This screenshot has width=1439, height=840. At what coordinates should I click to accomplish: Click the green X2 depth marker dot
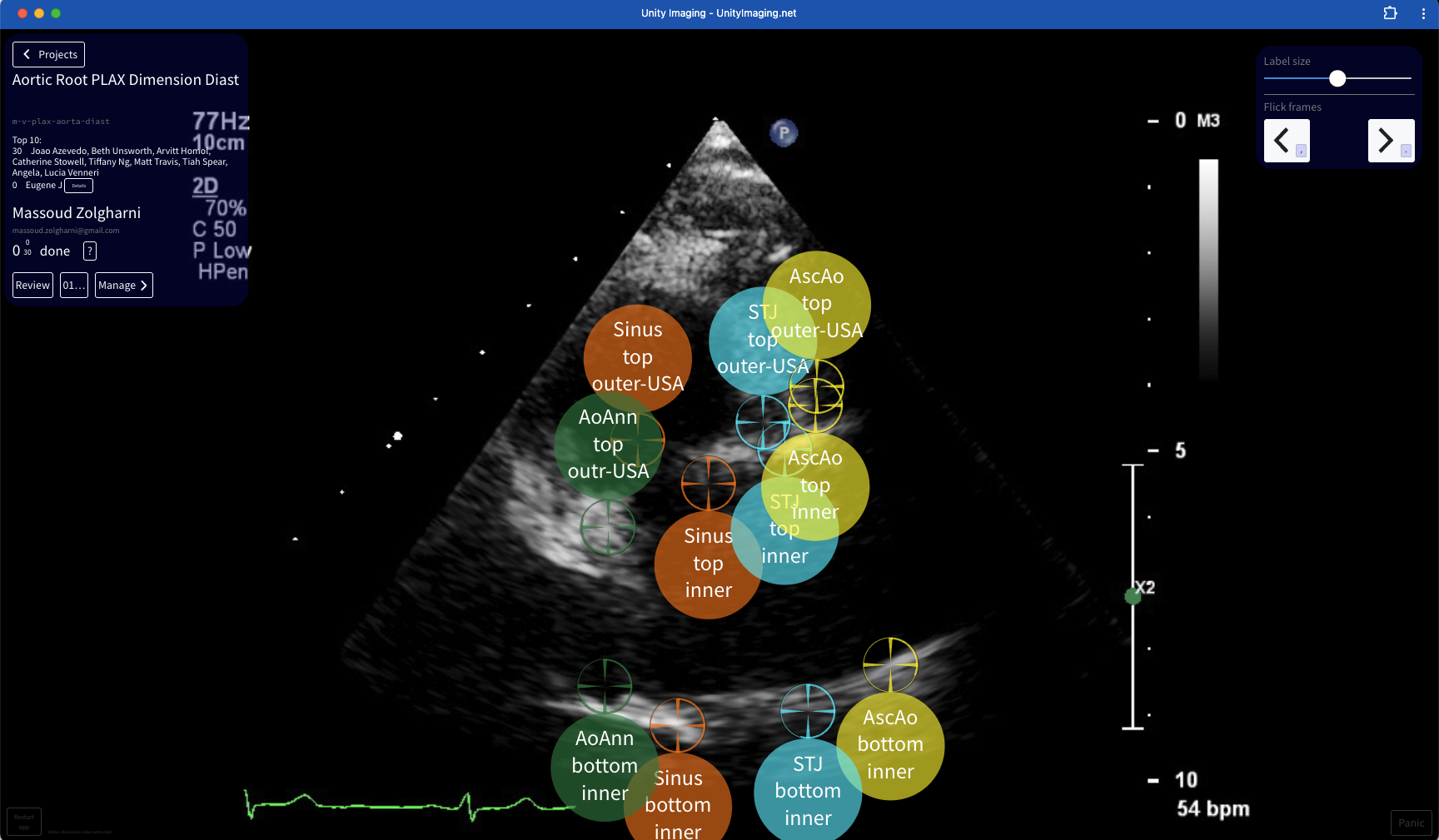point(1133,595)
